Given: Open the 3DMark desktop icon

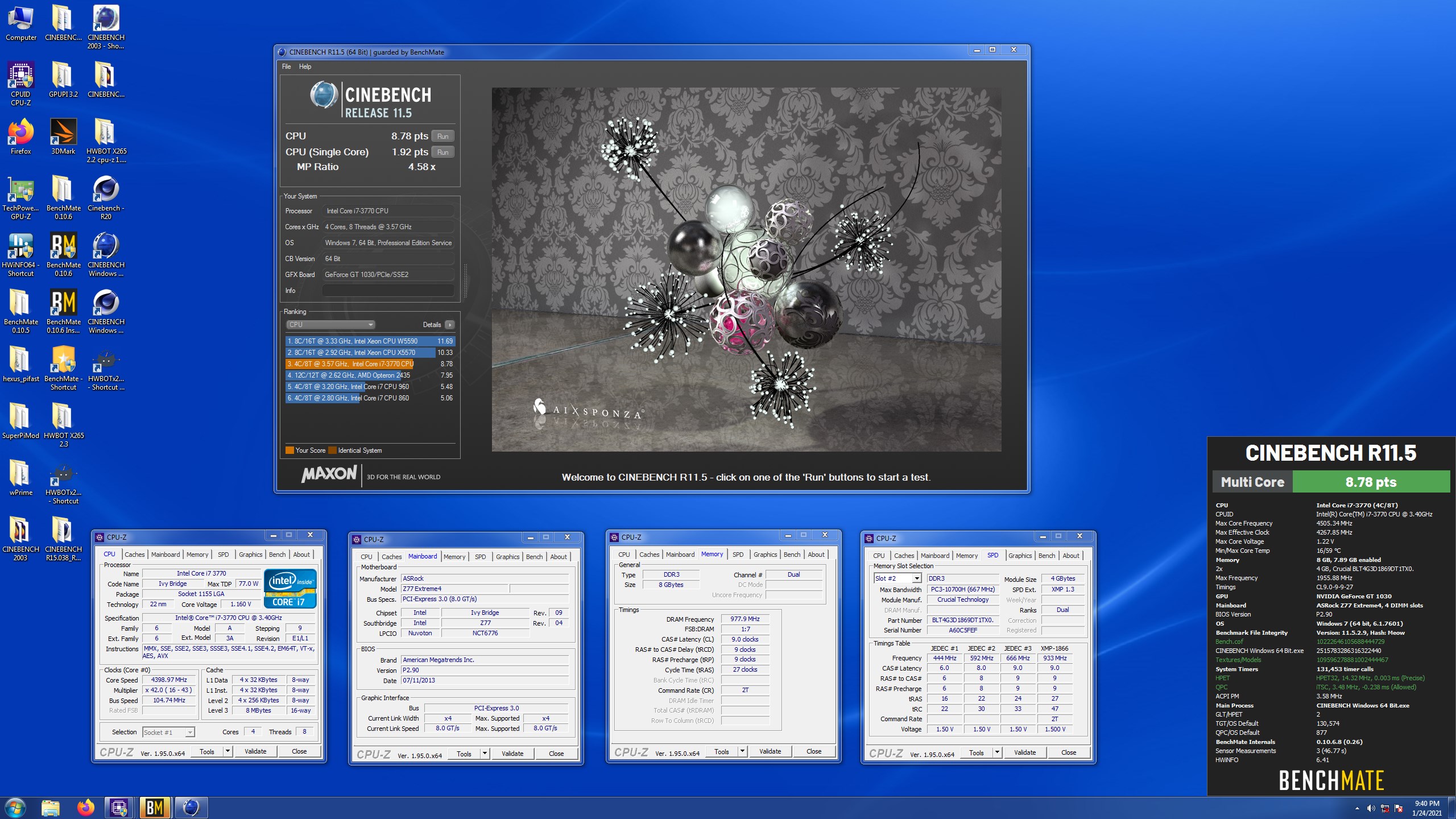Looking at the screenshot, I should (63, 137).
